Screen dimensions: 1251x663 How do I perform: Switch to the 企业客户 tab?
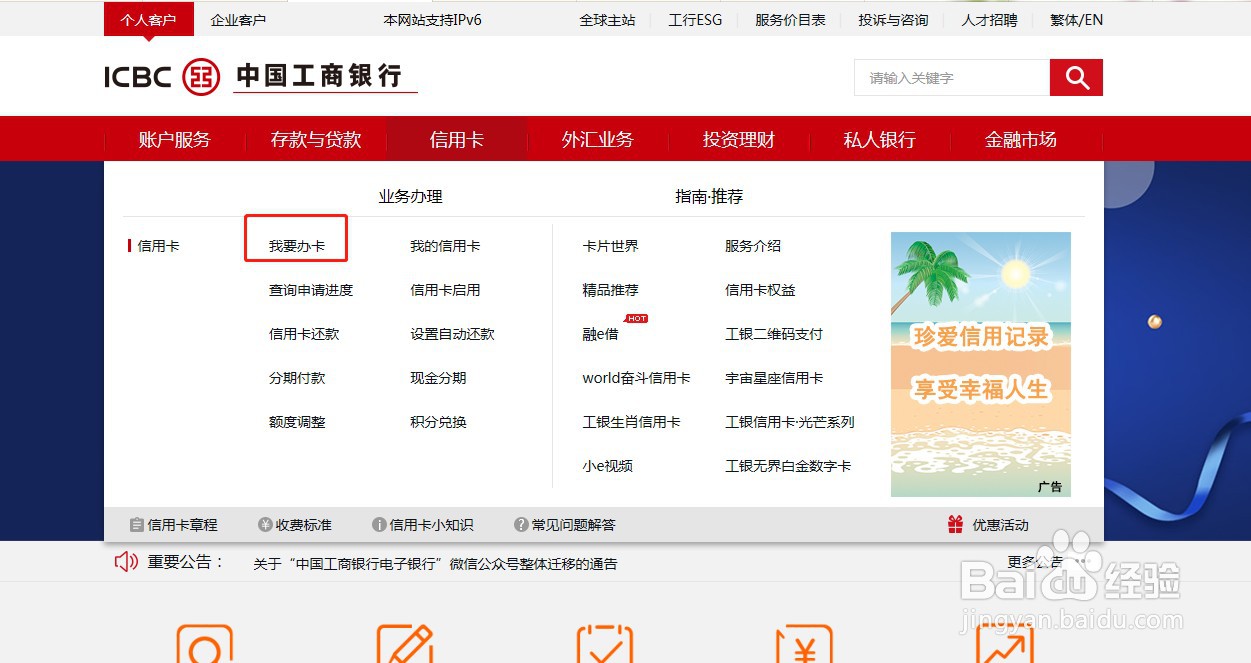[238, 19]
